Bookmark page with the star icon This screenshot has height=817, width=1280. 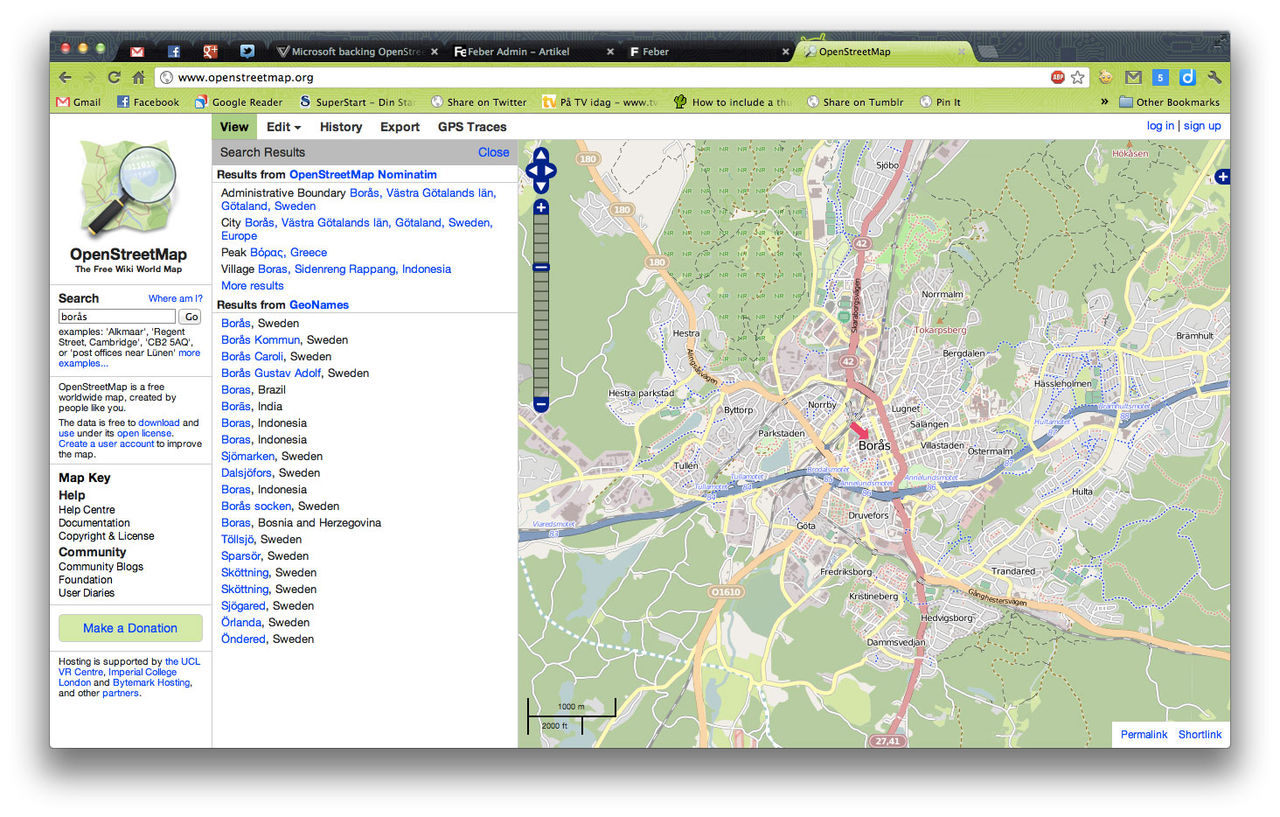click(x=1078, y=77)
